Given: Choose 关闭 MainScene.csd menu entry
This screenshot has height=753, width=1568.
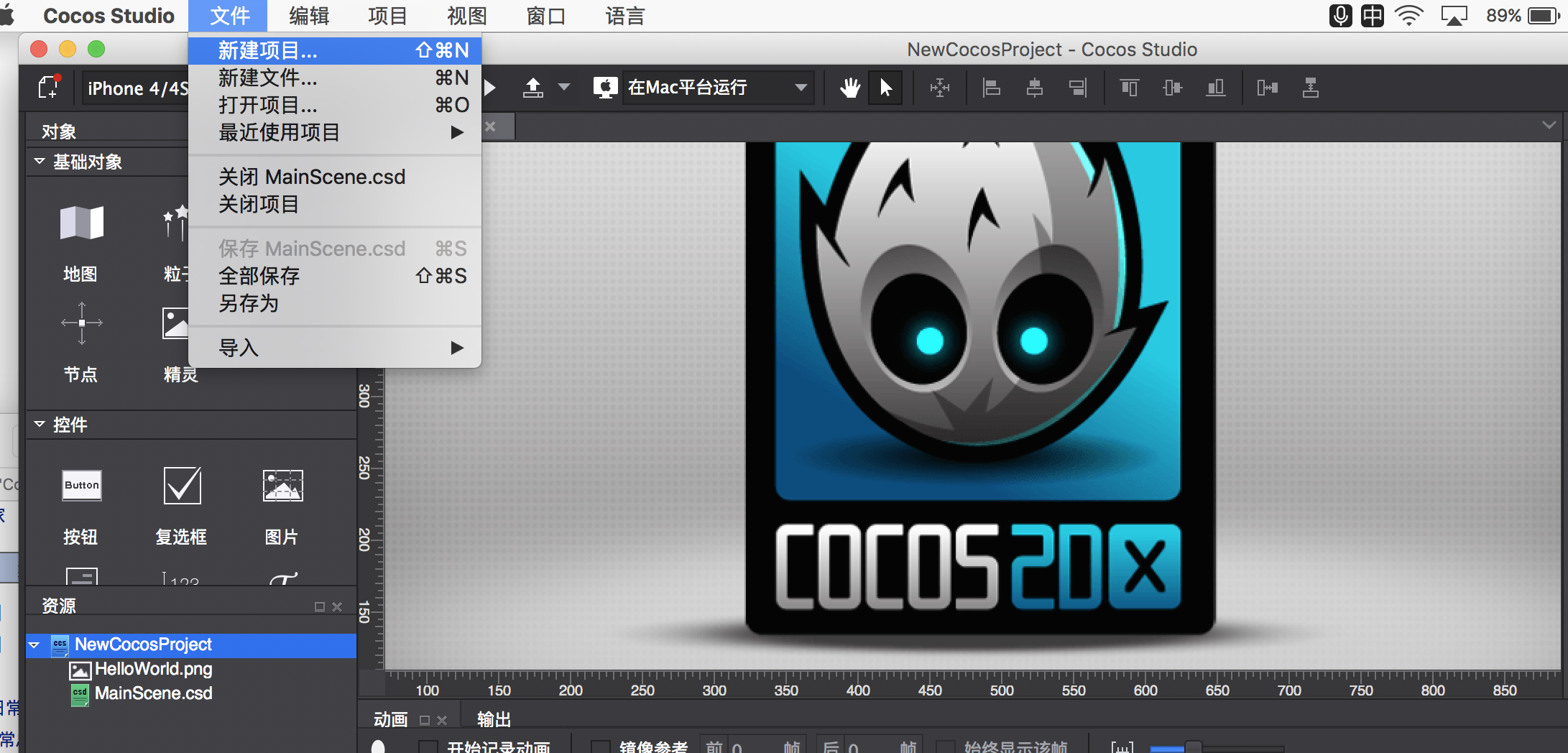Looking at the screenshot, I should point(335,177).
